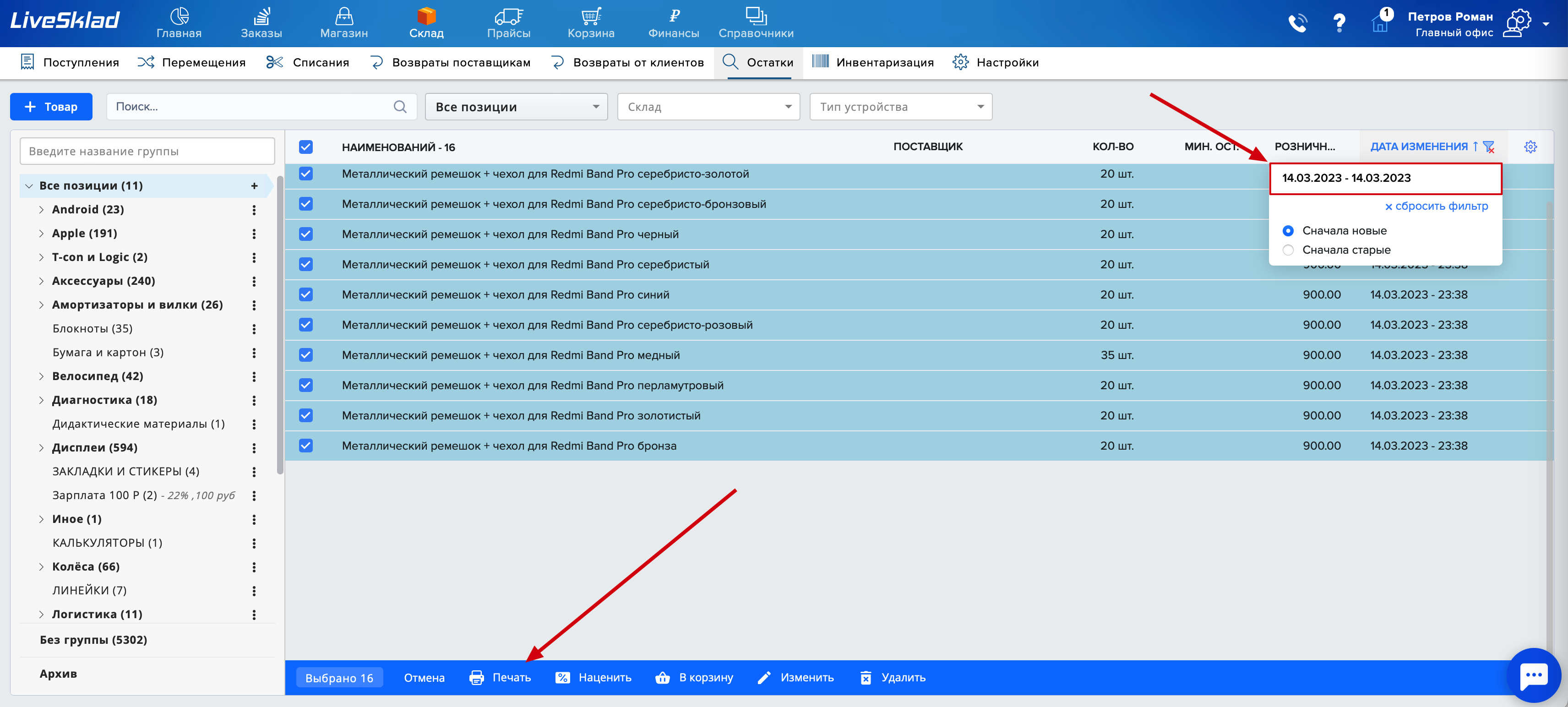Image resolution: width=1568 pixels, height=707 pixels.
Task: Open three-dot menu for ЛИНЕЙКИ group
Action: [254, 591]
